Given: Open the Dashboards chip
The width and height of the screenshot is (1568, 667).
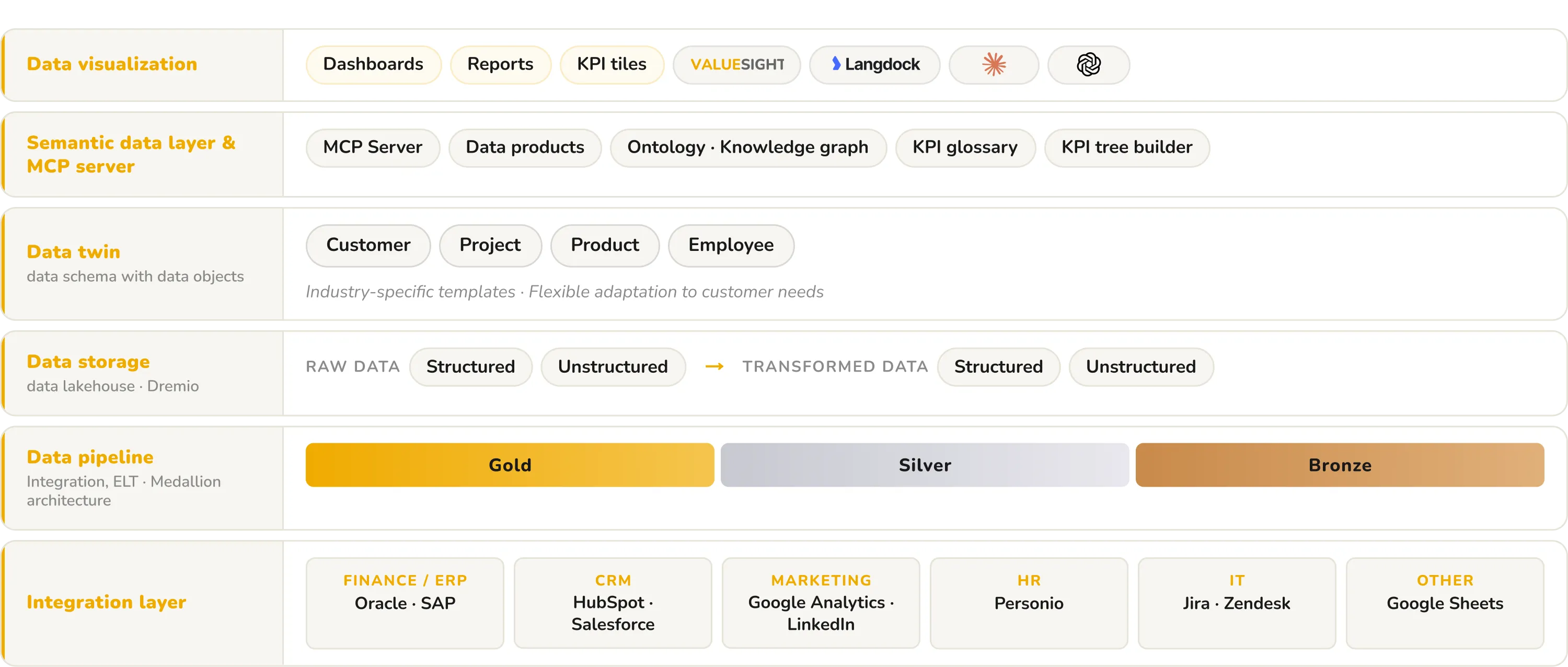Looking at the screenshot, I should [x=373, y=64].
